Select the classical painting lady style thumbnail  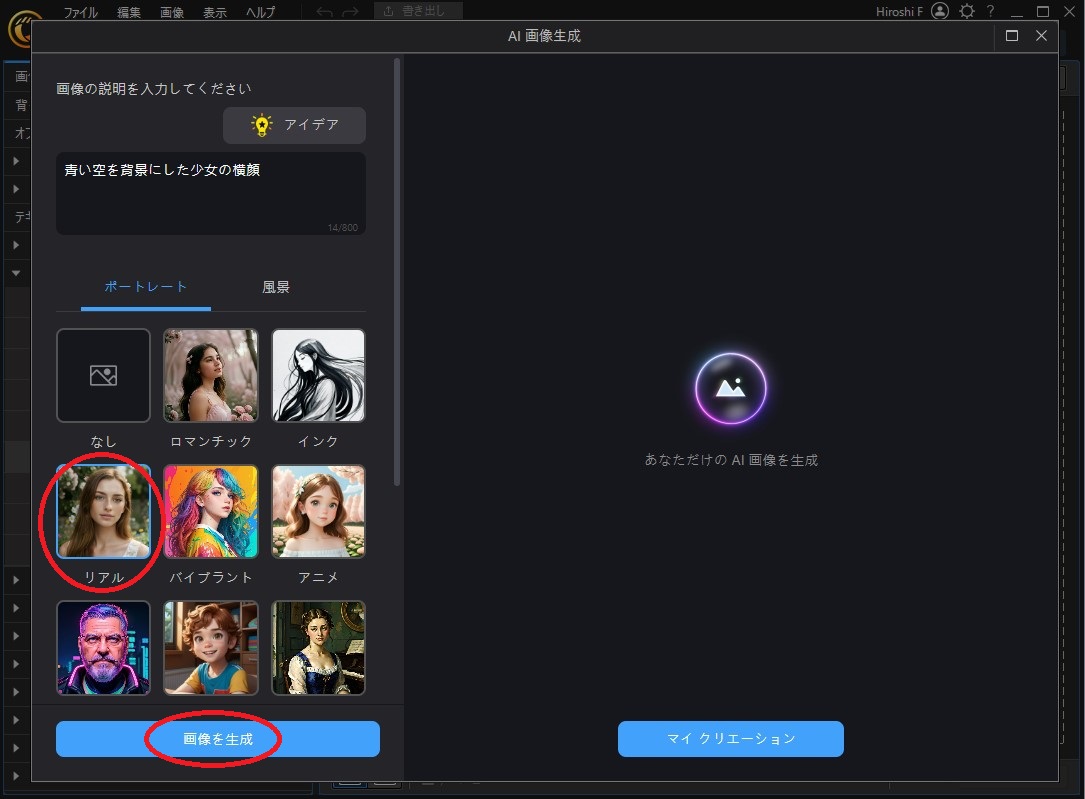point(318,648)
